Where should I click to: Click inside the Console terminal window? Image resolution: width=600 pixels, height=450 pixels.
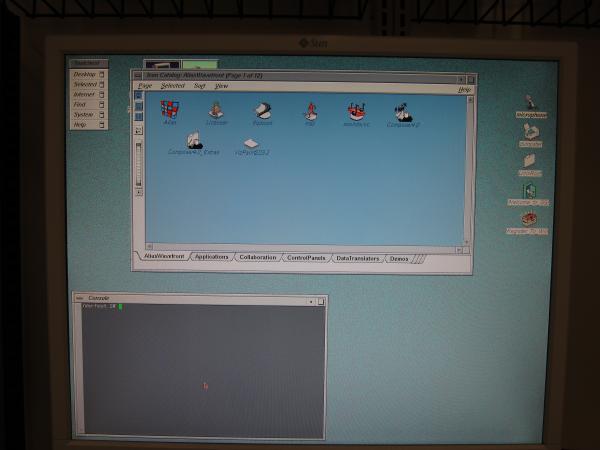point(200,370)
